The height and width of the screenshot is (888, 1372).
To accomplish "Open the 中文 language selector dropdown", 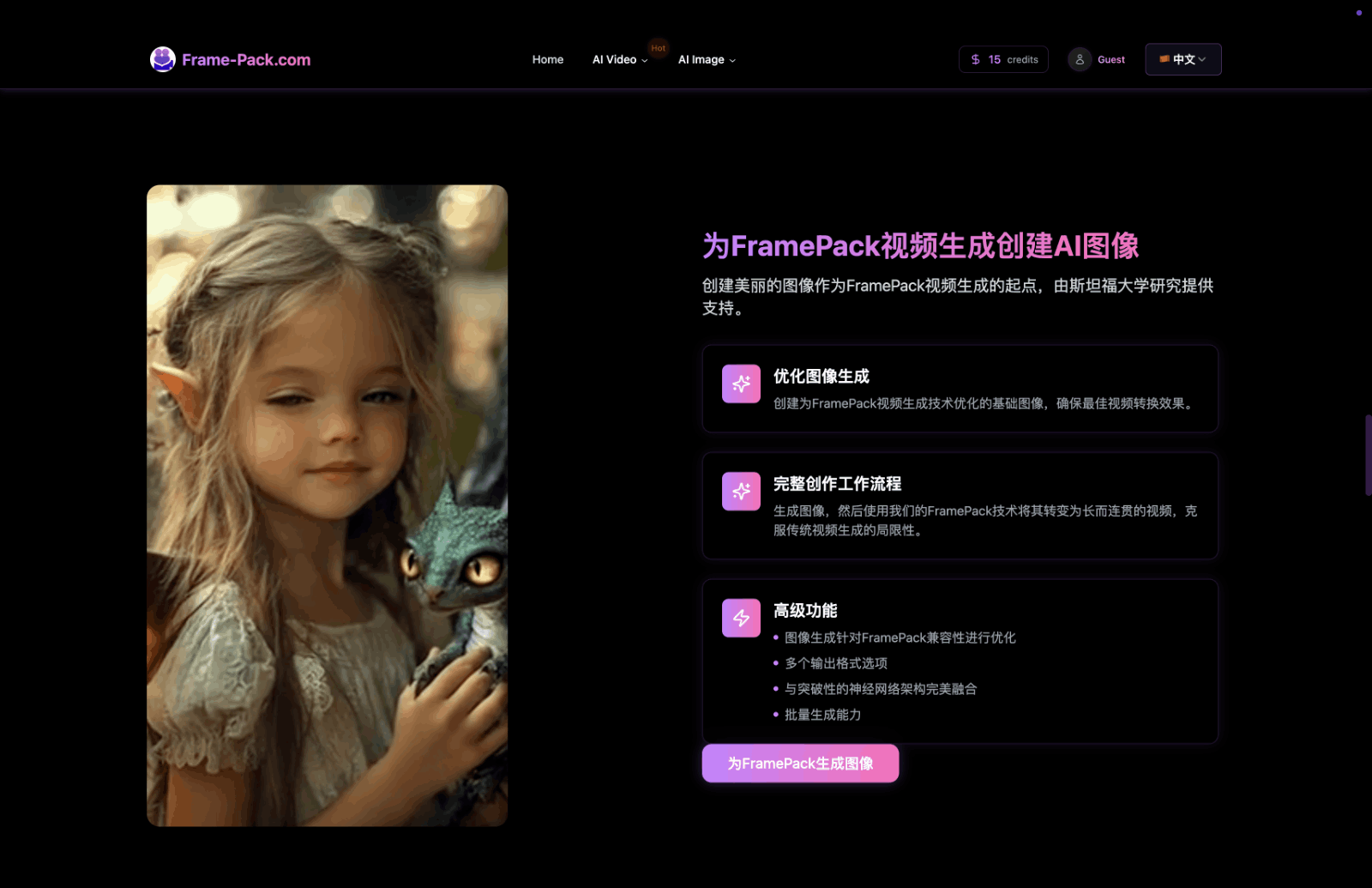I will coord(1183,59).
